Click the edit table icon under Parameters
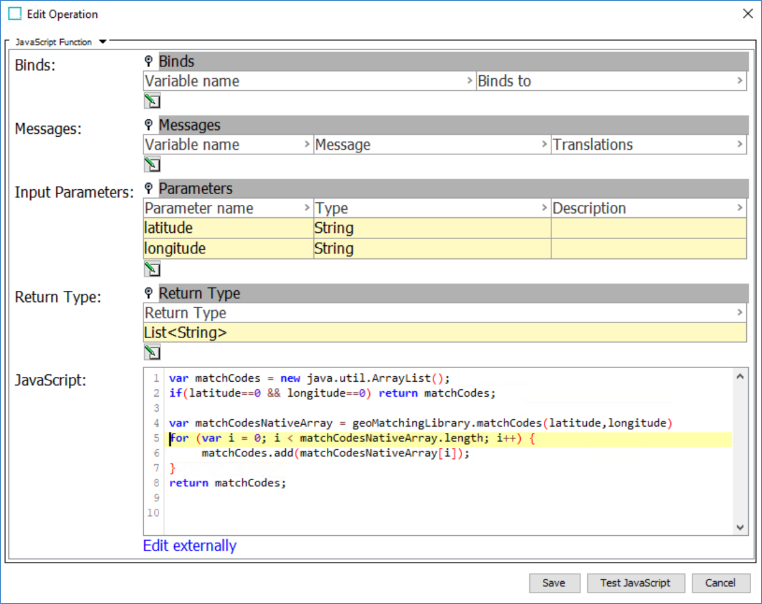Viewport: 762px width, 604px height. tap(152, 268)
